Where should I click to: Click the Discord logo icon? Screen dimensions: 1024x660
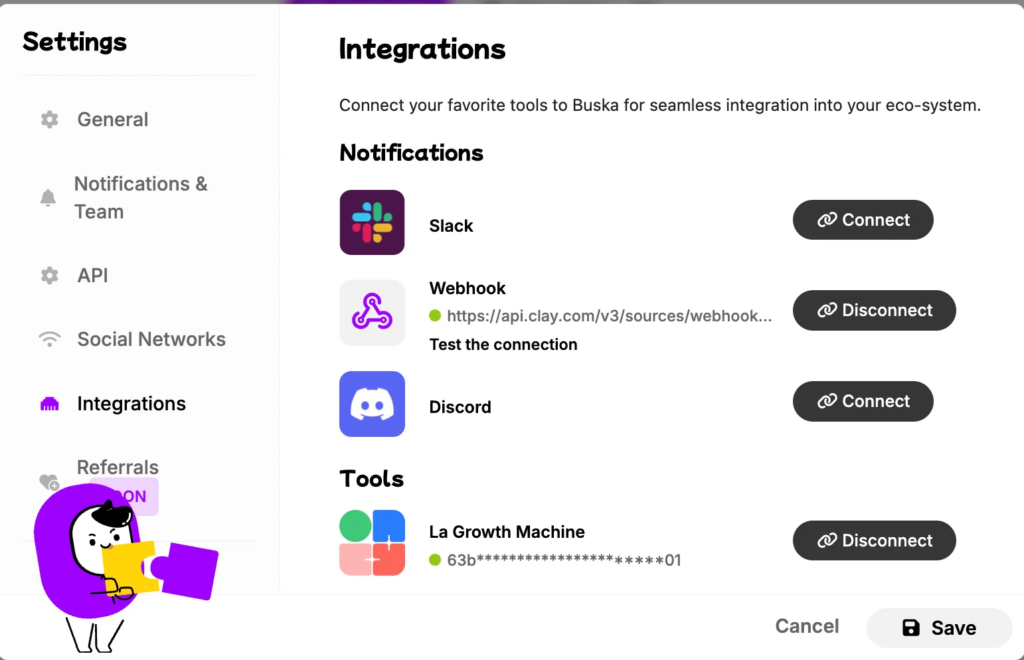click(372, 403)
